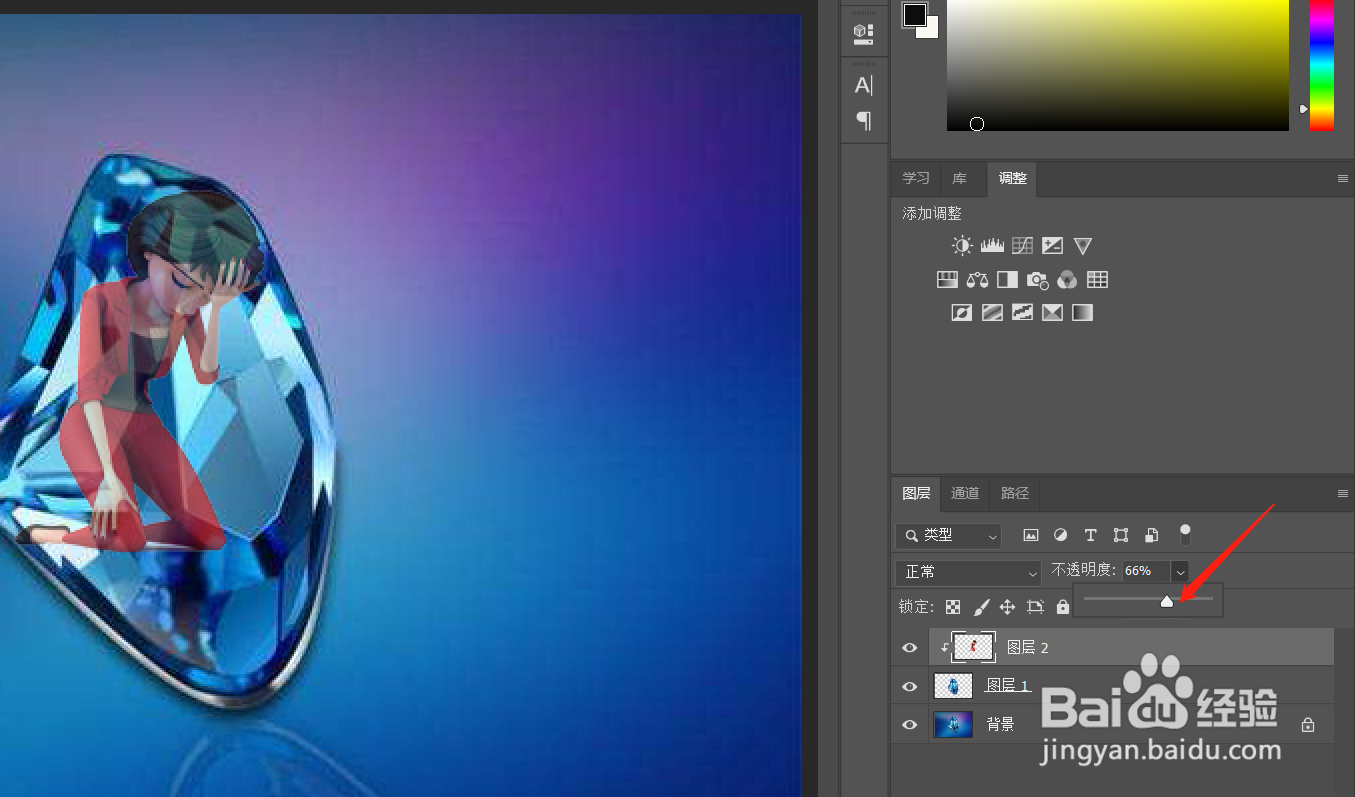Lock artboard nesting
This screenshot has width=1355, height=797.
coord(1035,607)
